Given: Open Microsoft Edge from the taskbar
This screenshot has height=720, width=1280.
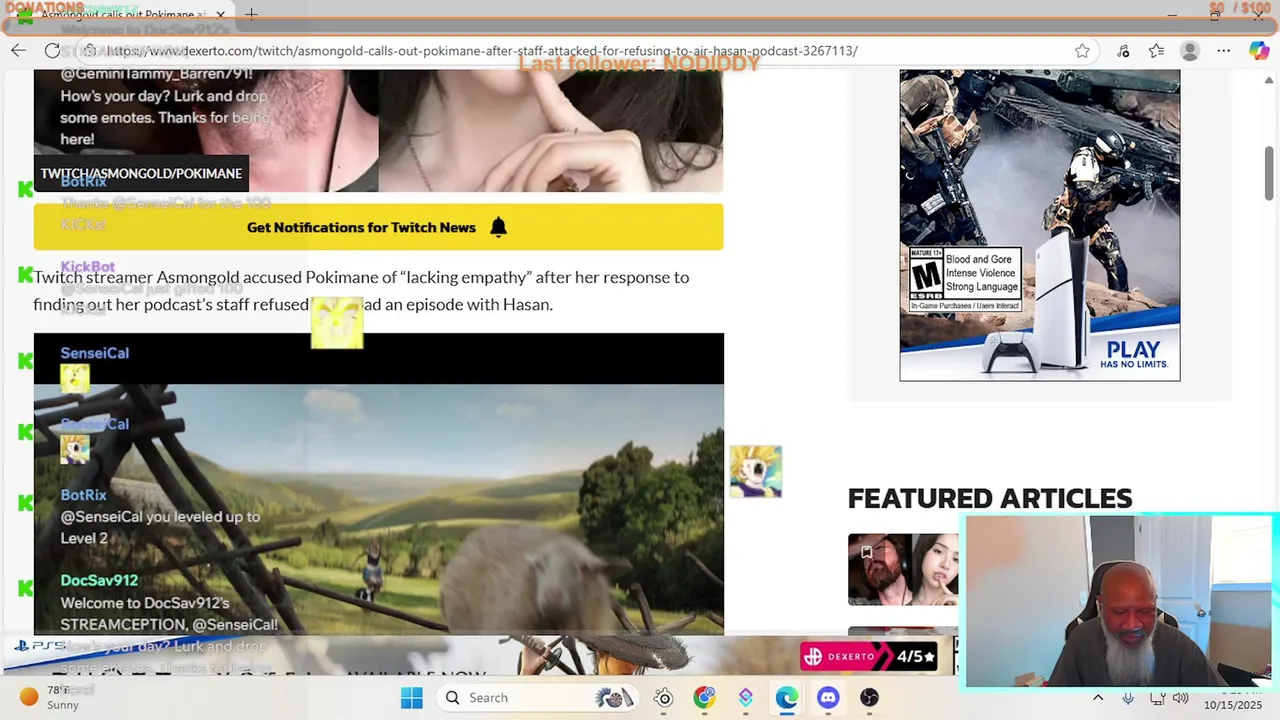Looking at the screenshot, I should (786, 698).
